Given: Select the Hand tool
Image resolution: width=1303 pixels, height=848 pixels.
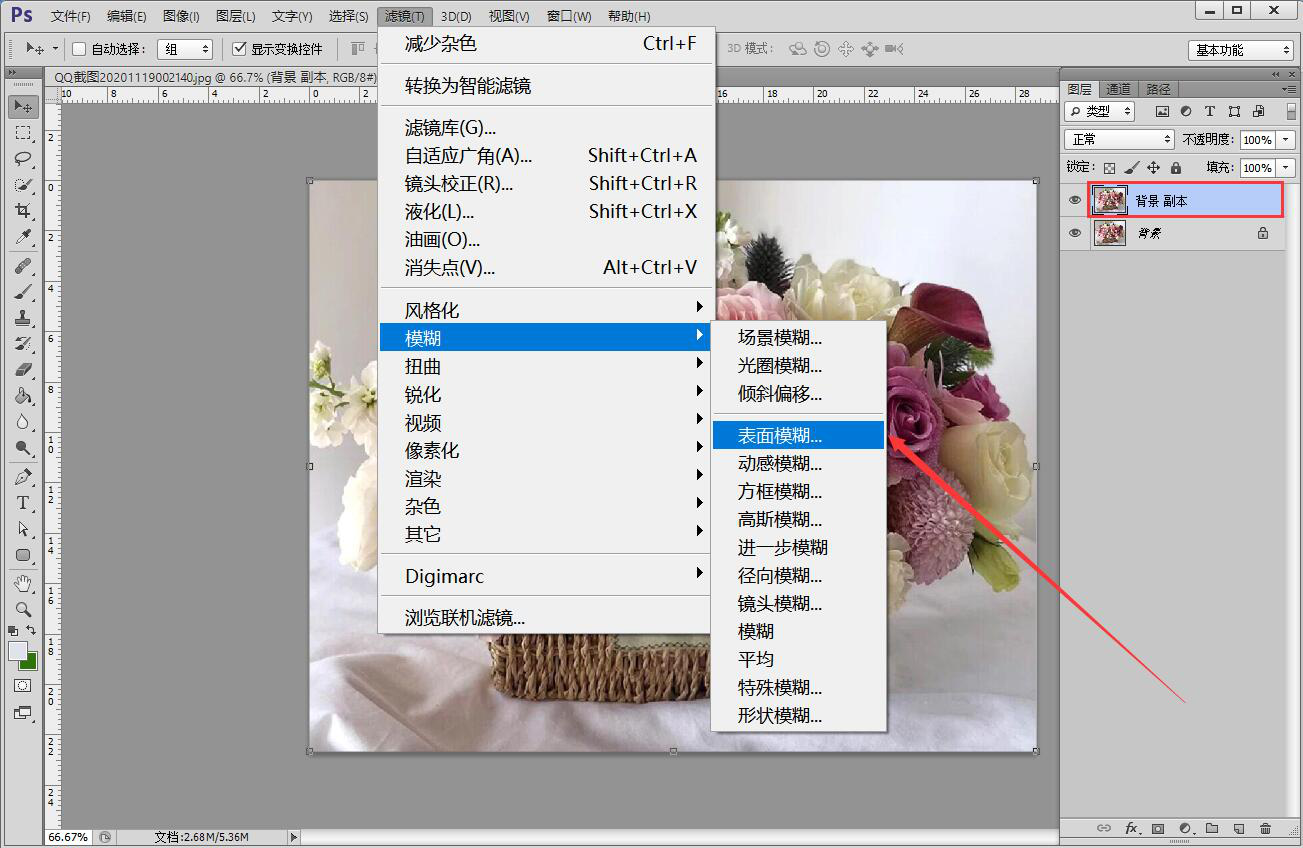Looking at the screenshot, I should pyautogui.click(x=23, y=583).
